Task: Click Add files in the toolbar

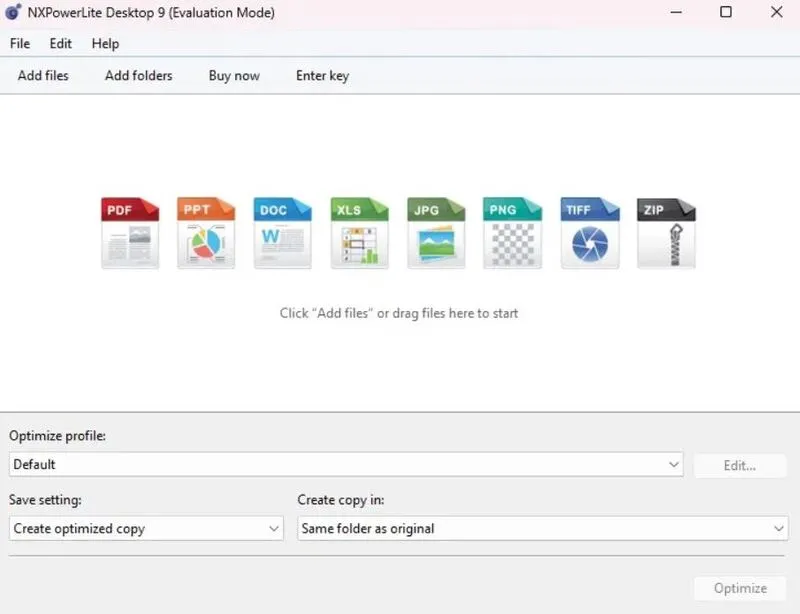Action: (x=43, y=76)
